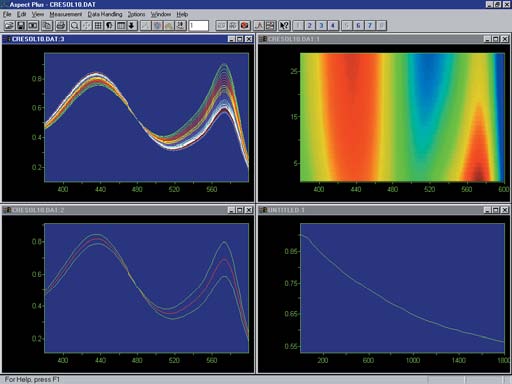Click the Save floppy disk icon

(21, 26)
